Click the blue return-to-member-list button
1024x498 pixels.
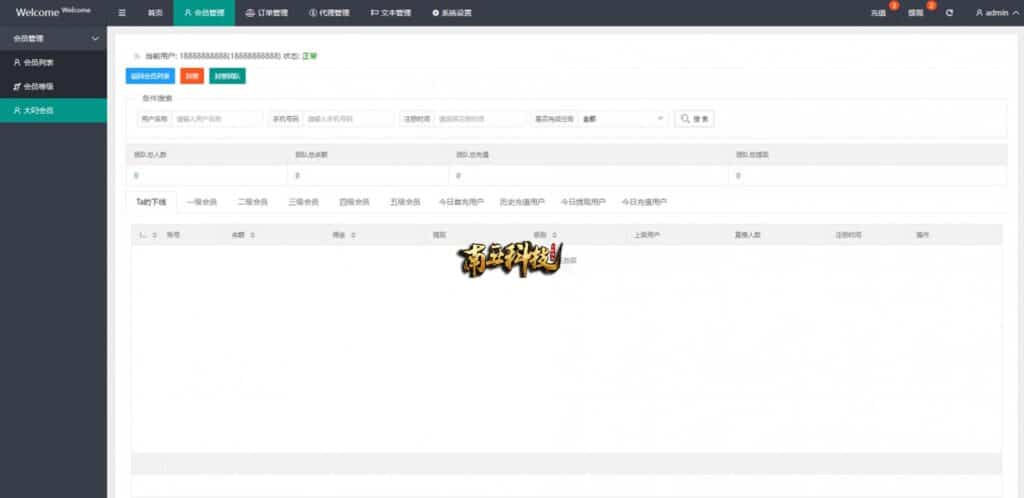coord(150,76)
